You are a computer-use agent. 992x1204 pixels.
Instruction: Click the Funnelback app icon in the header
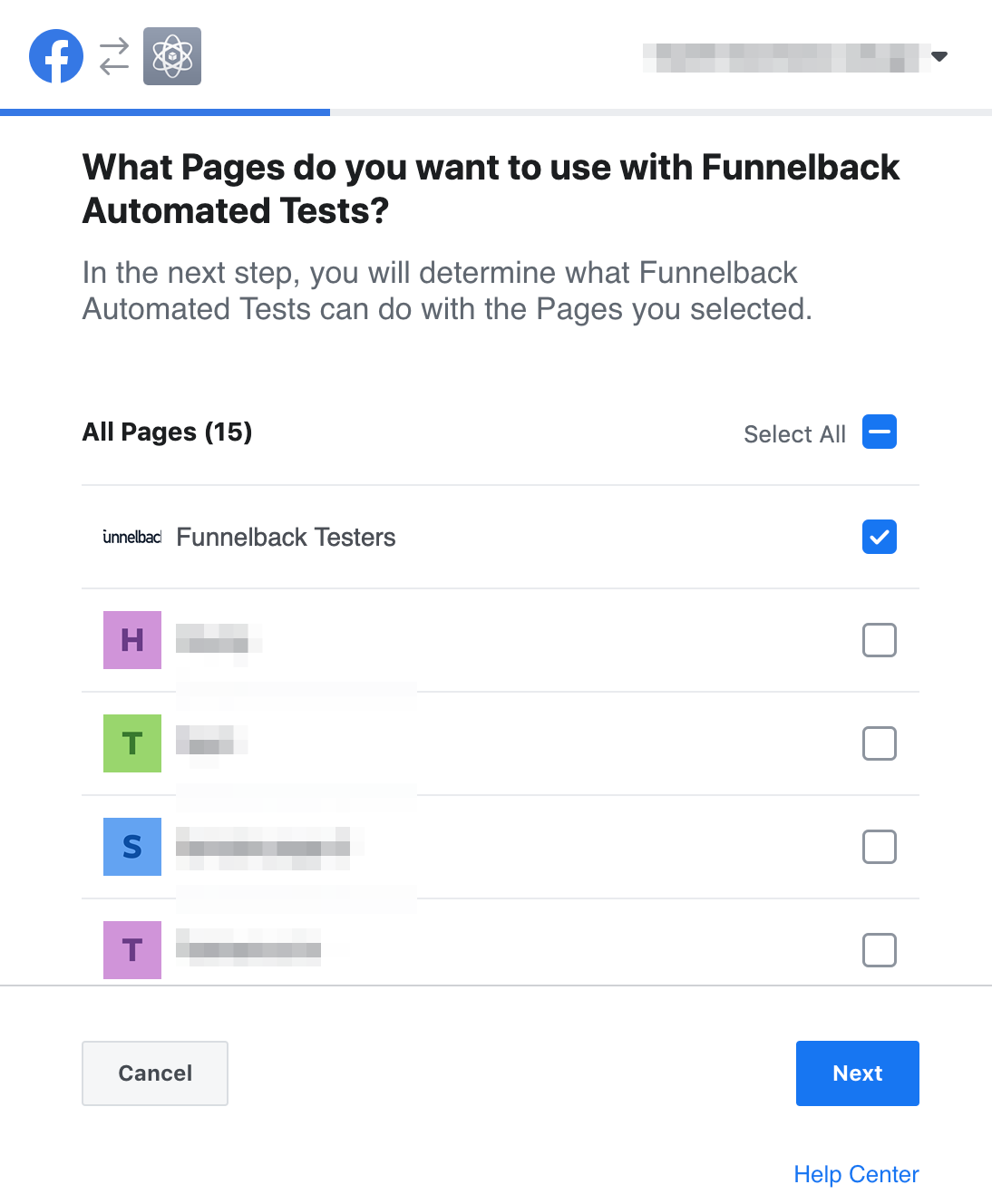pos(172,55)
